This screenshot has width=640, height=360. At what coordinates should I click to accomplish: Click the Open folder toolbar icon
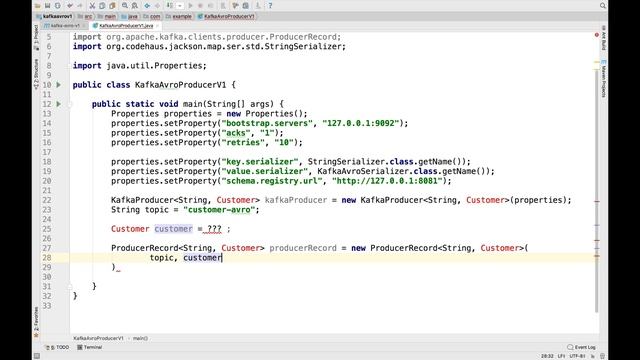[x=38, y=6]
